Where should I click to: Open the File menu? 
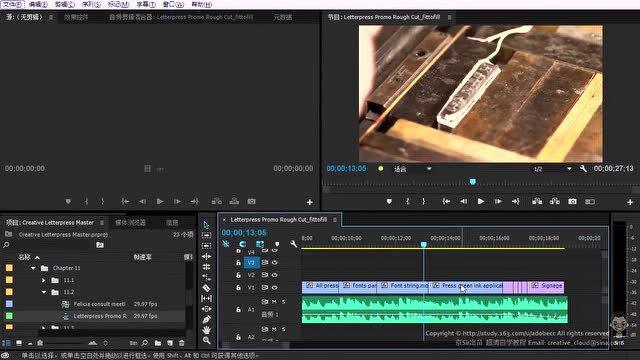[12, 4]
